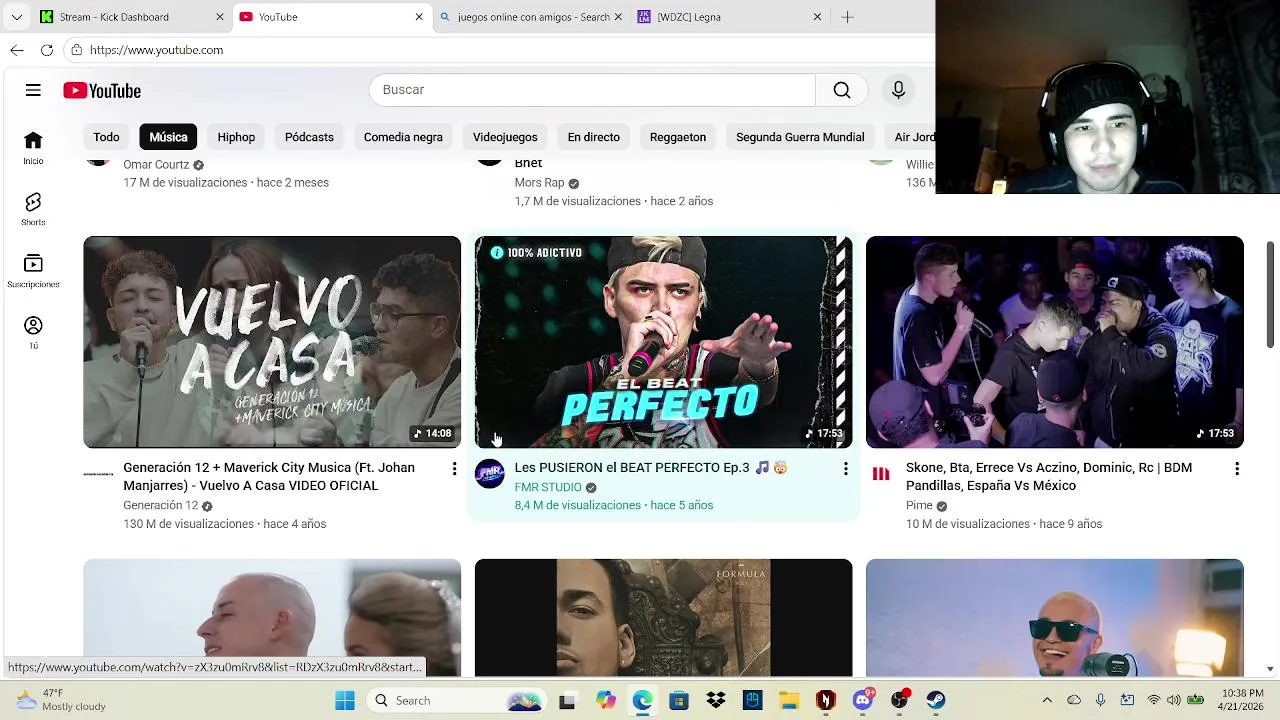Click the Buscar search field

592,90
